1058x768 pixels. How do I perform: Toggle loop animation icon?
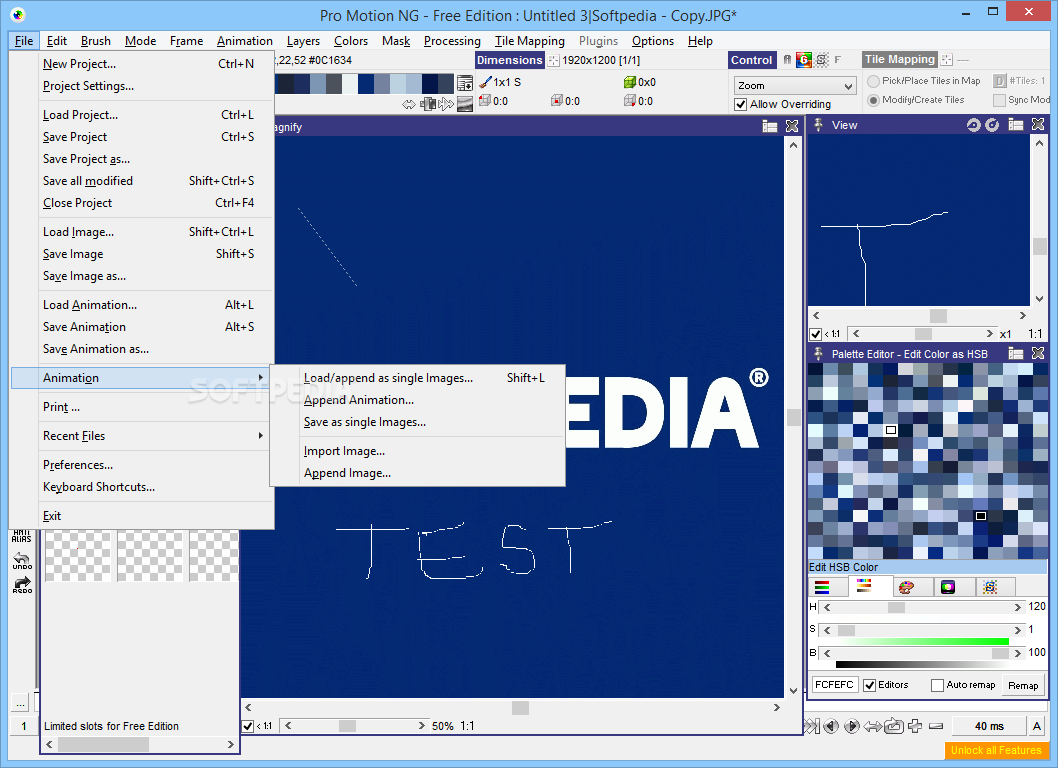tap(893, 726)
